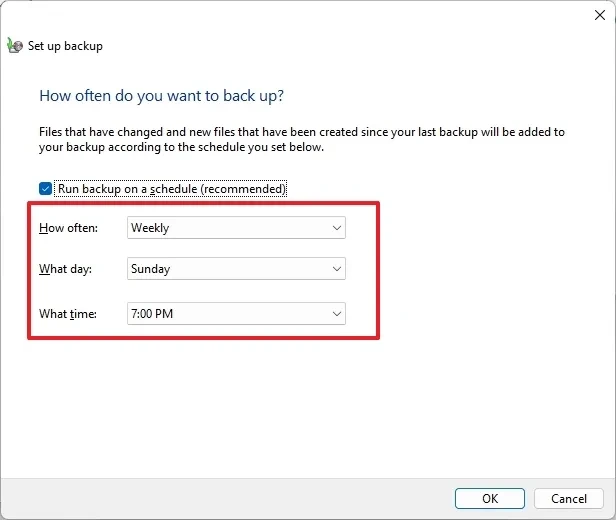Click the 'Run backup on a schedule (recommended)' label
The width and height of the screenshot is (616, 520).
click(x=172, y=188)
